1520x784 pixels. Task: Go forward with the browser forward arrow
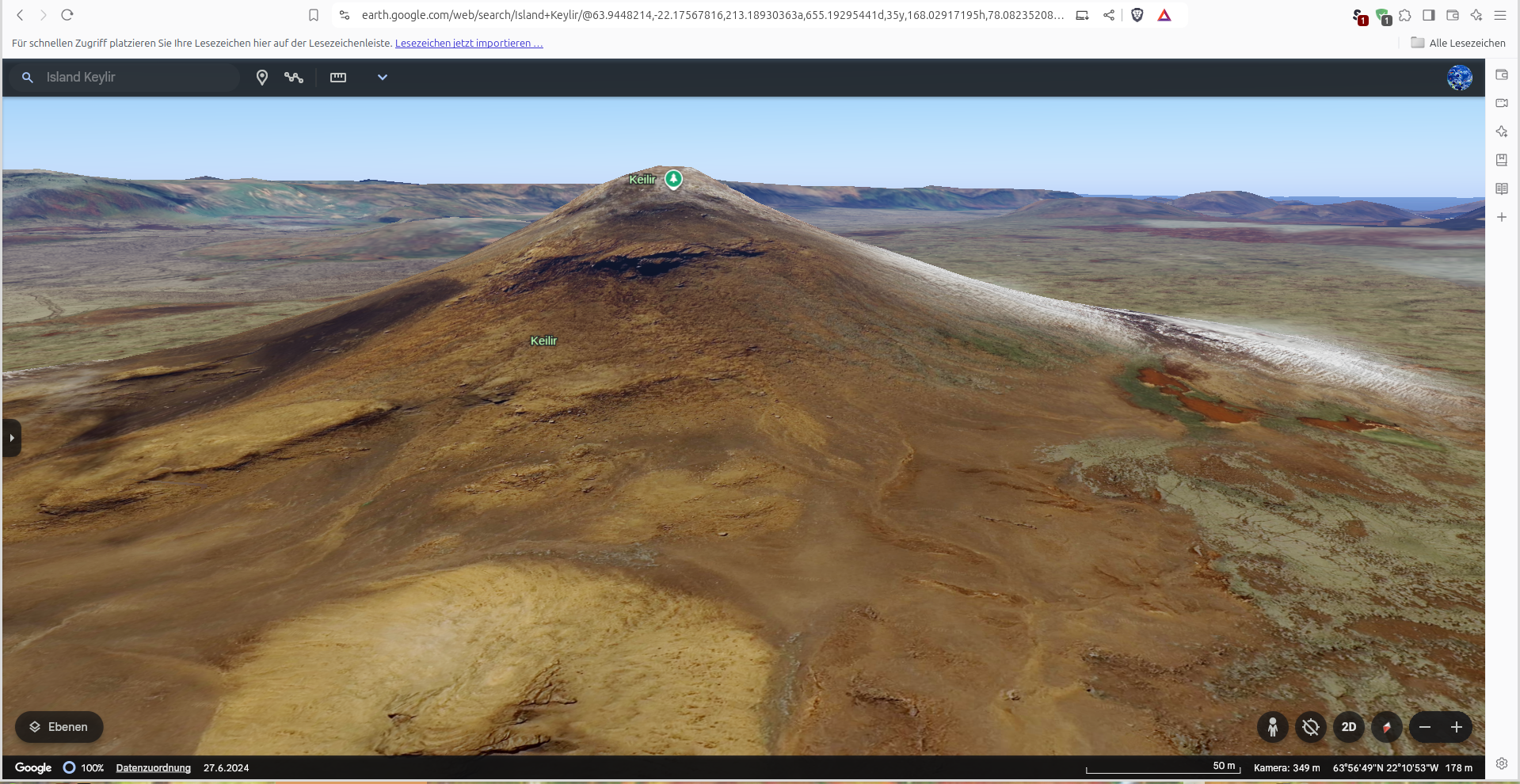44,15
